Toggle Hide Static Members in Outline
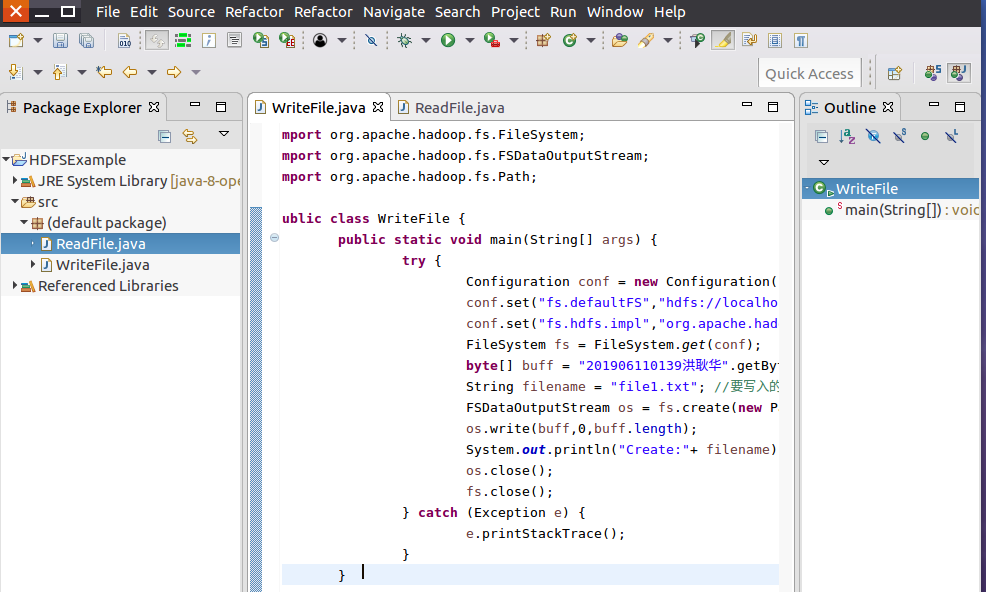The width and height of the screenshot is (986, 592). pos(899,136)
